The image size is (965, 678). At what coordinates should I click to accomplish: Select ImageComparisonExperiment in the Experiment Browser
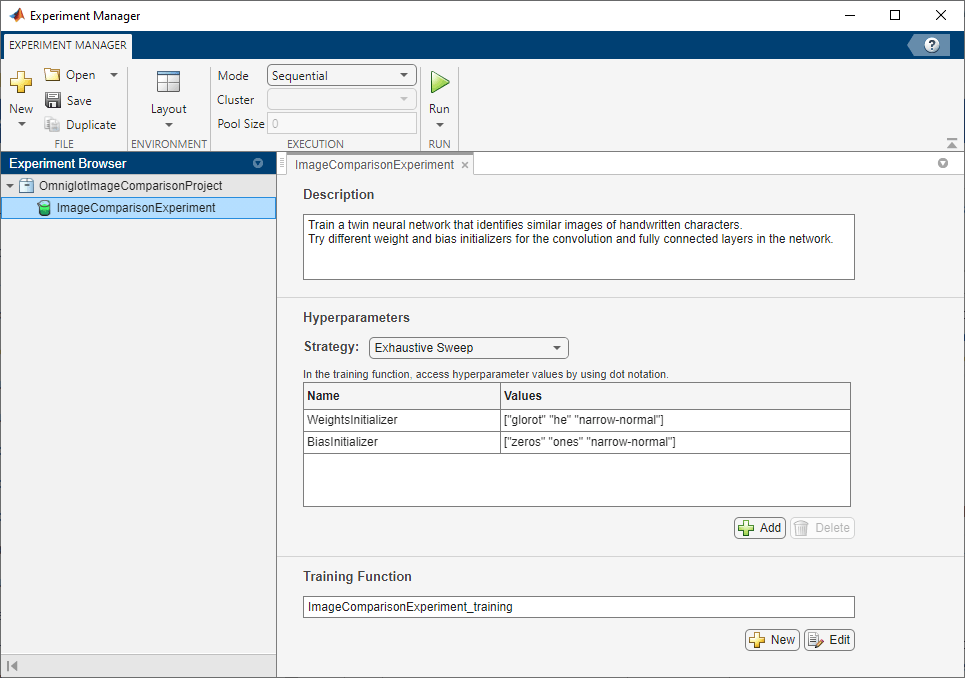pyautogui.click(x=135, y=208)
